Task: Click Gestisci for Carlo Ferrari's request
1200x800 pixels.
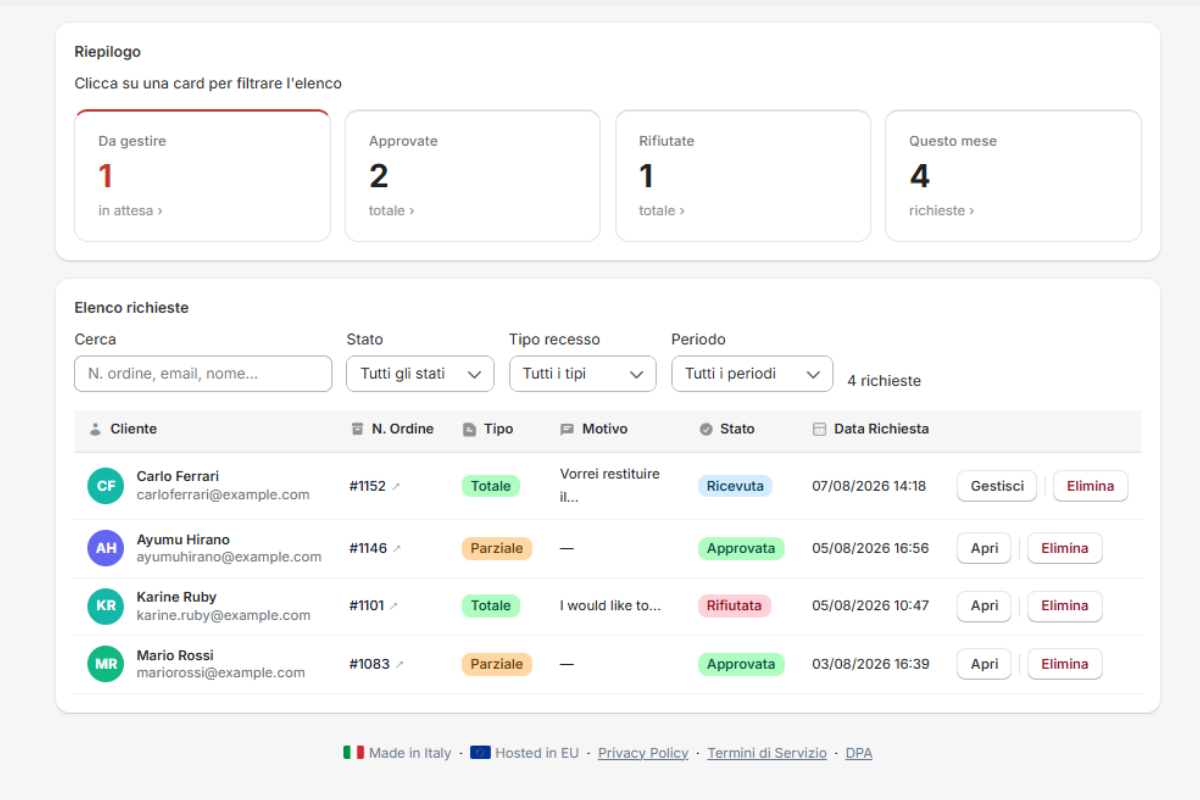Action: [x=997, y=486]
